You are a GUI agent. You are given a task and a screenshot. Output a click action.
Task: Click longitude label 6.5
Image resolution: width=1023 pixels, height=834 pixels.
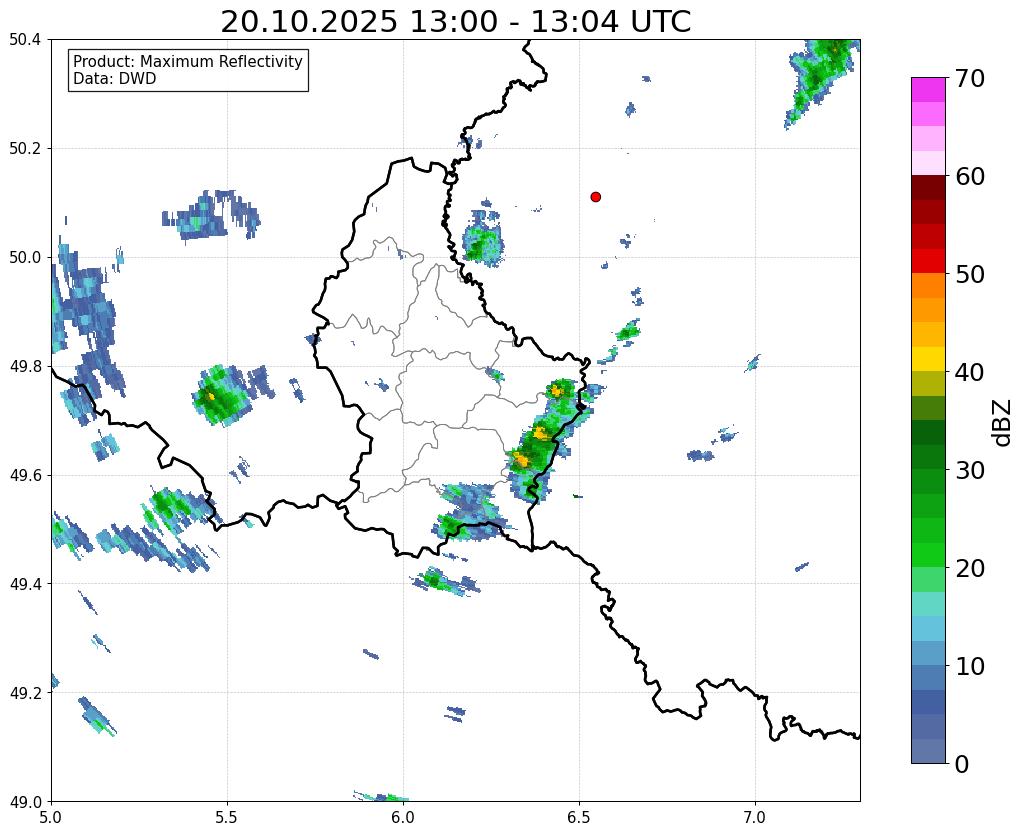[x=579, y=817]
